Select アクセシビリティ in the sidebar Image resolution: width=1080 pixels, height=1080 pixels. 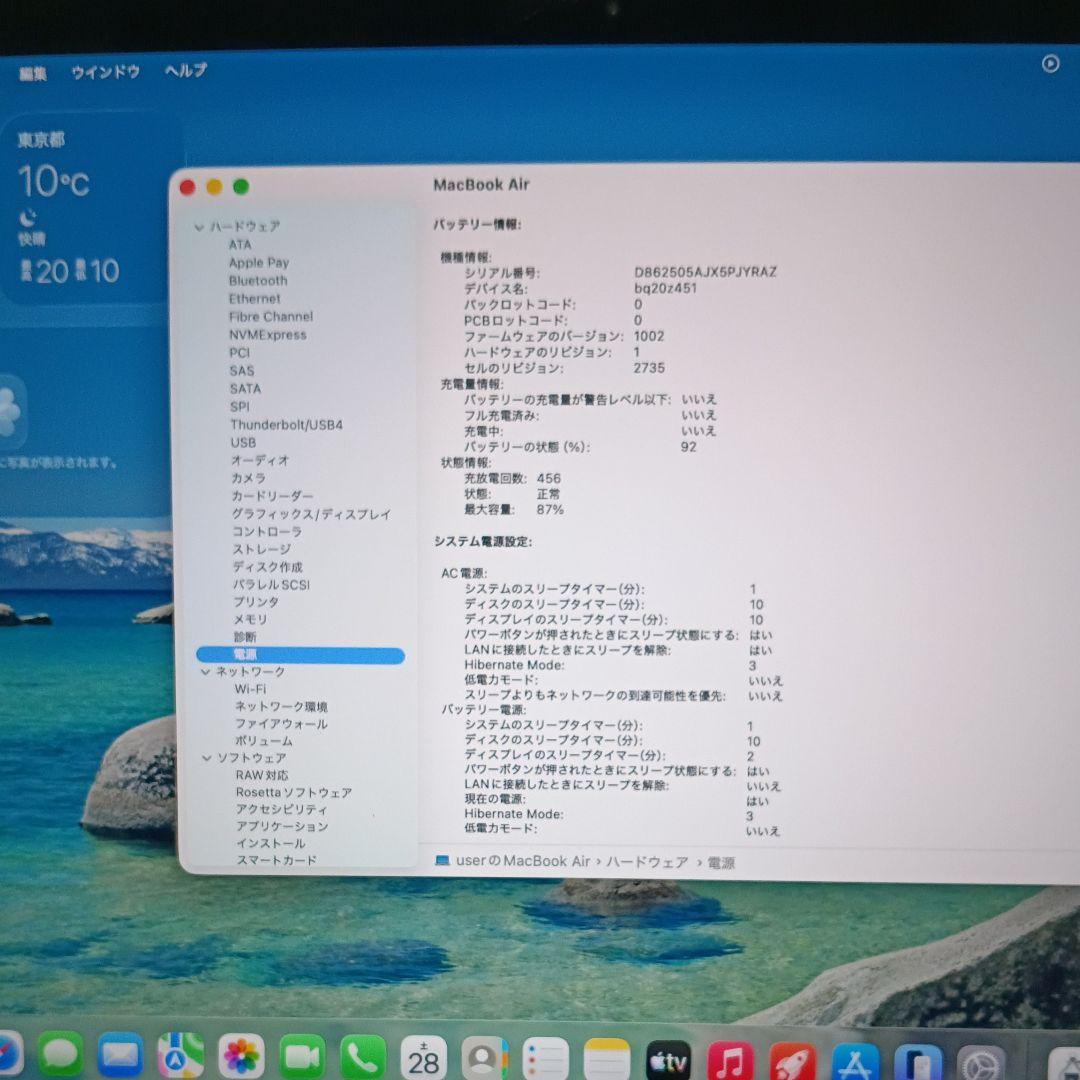click(282, 809)
